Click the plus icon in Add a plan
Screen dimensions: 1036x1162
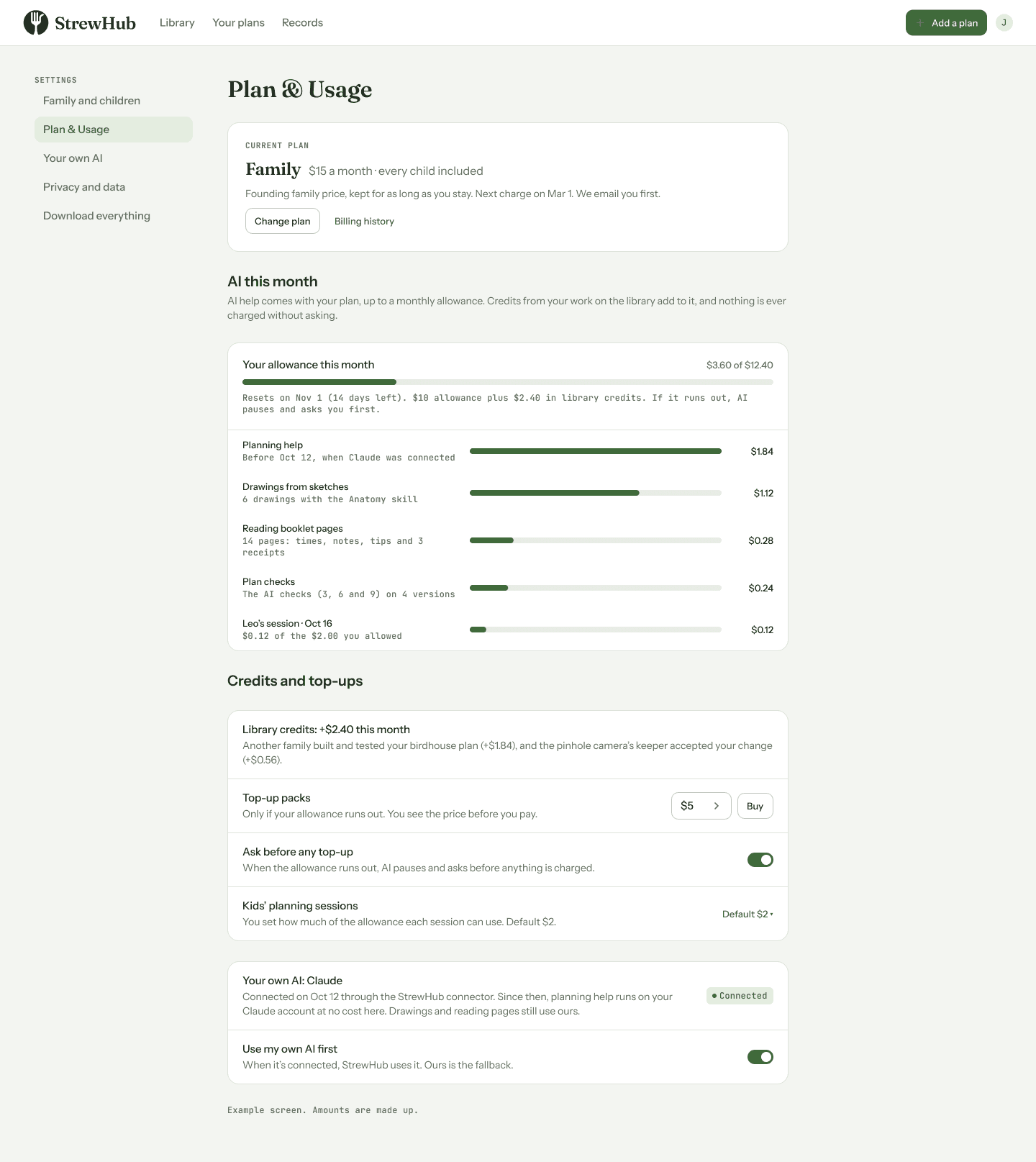tap(920, 23)
